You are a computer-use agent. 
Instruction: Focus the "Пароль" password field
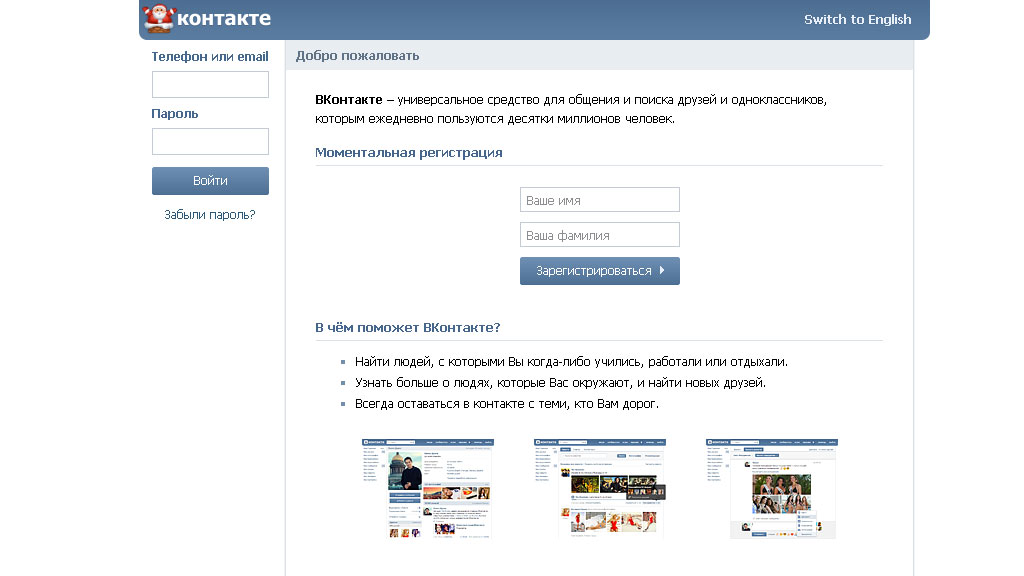(x=210, y=141)
